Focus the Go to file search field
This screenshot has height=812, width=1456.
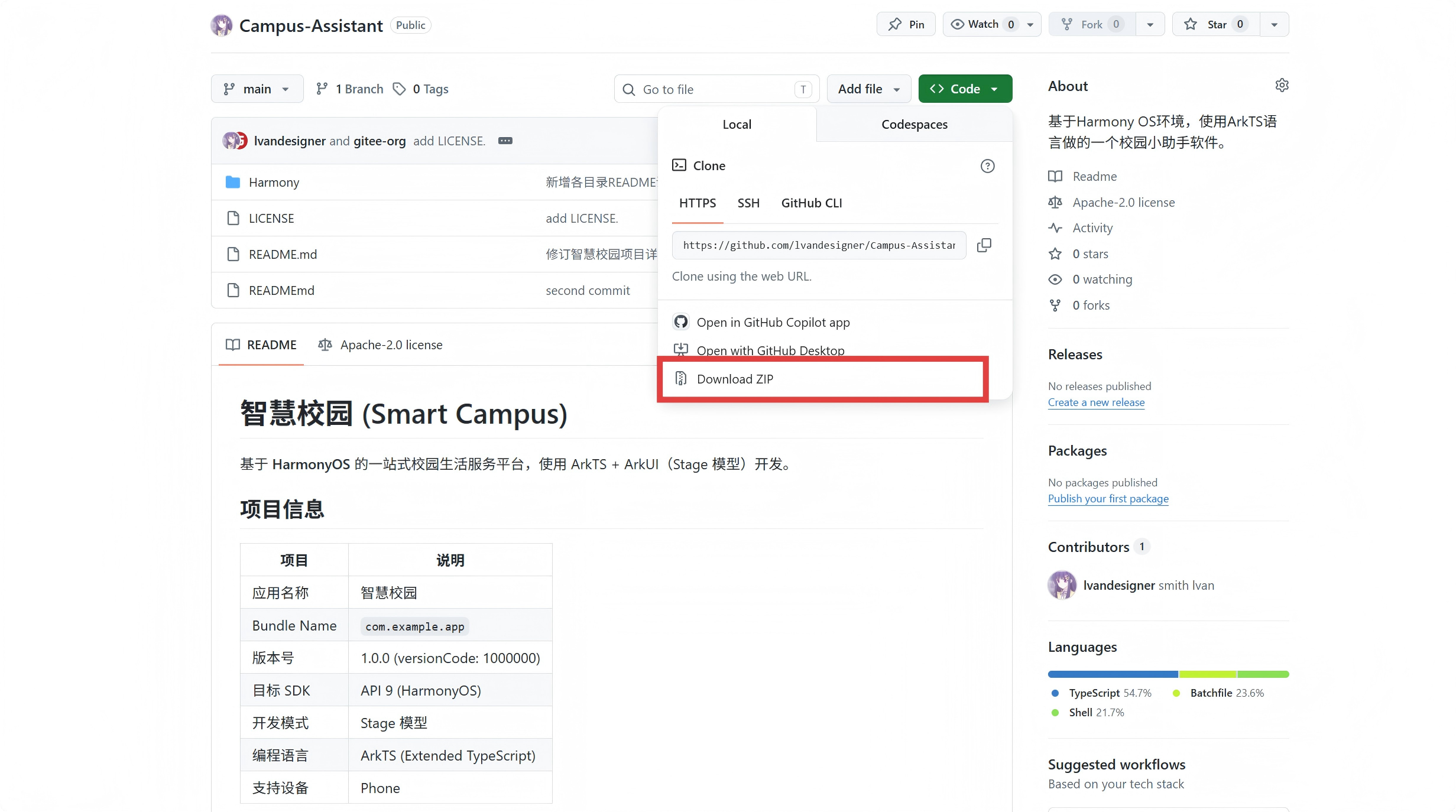click(x=716, y=89)
